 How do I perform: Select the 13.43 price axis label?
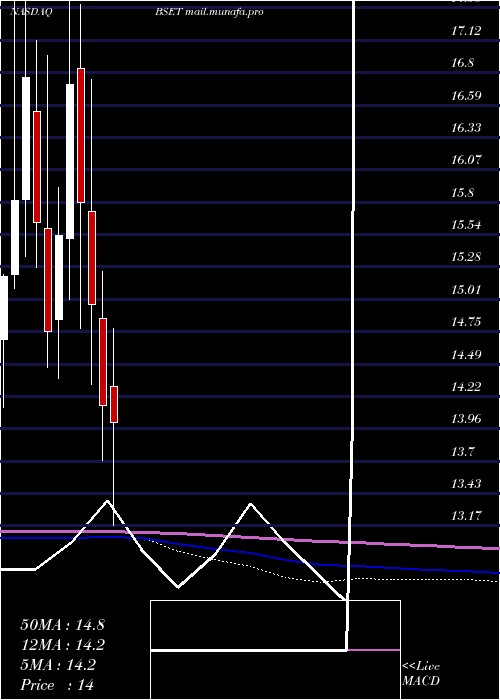click(467, 484)
